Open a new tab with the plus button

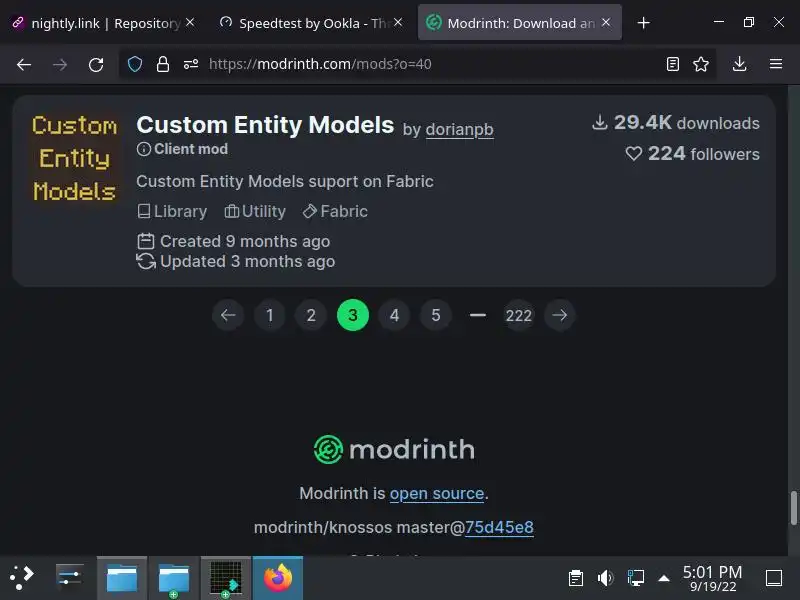tap(643, 23)
